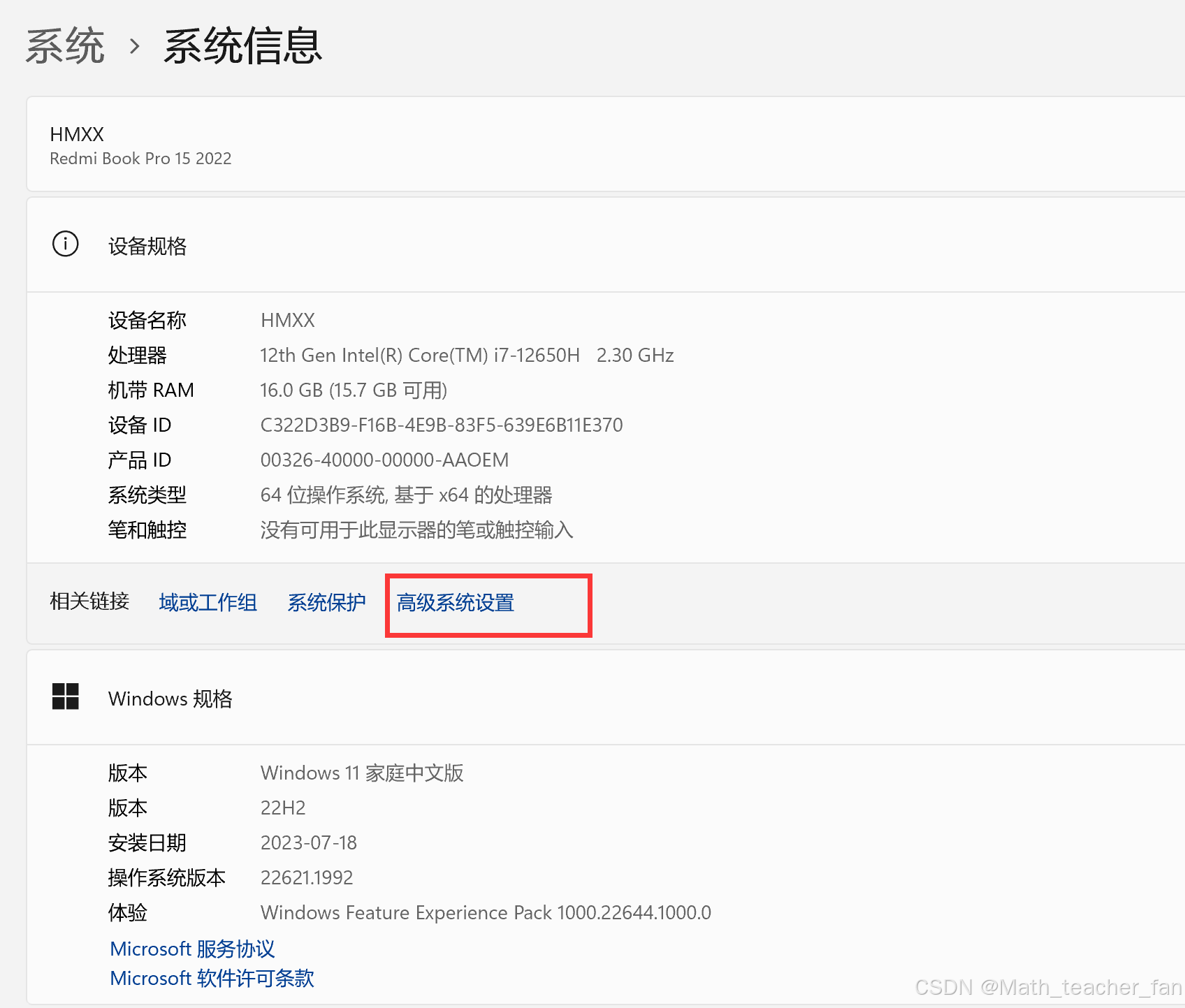Click the processor value 12th Gen Intel i7-12650H
Image resolution: width=1185 pixels, height=1008 pixels.
(x=467, y=355)
